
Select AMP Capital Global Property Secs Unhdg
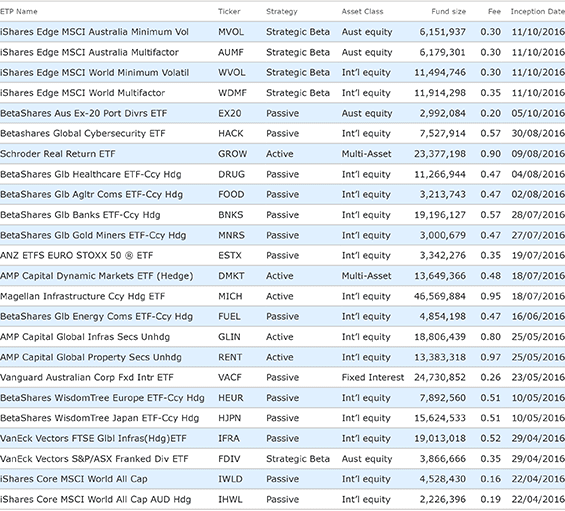pos(91,357)
